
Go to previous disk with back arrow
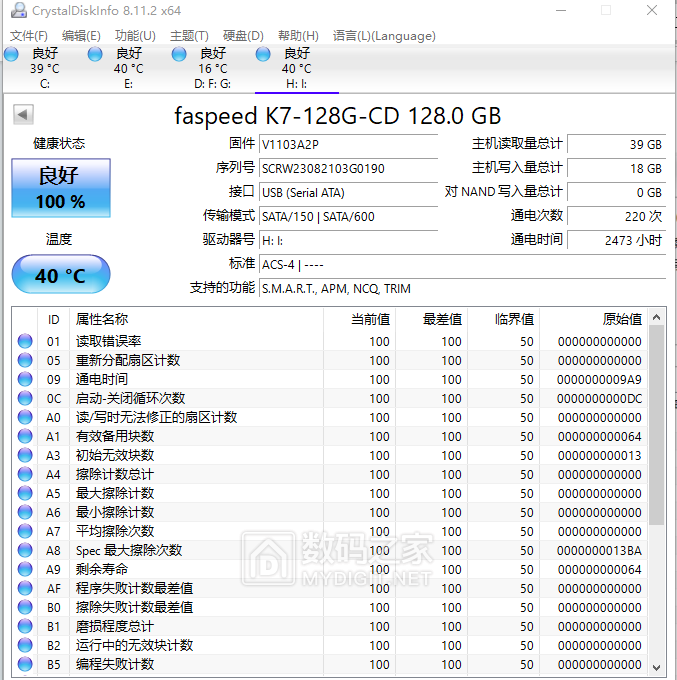point(23,115)
